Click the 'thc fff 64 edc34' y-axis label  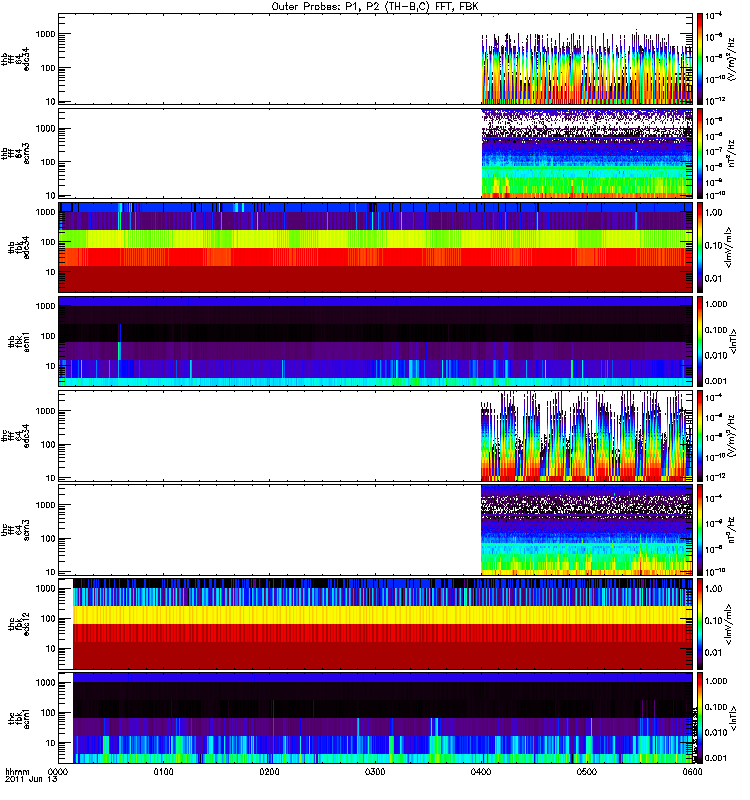click(x=16, y=436)
